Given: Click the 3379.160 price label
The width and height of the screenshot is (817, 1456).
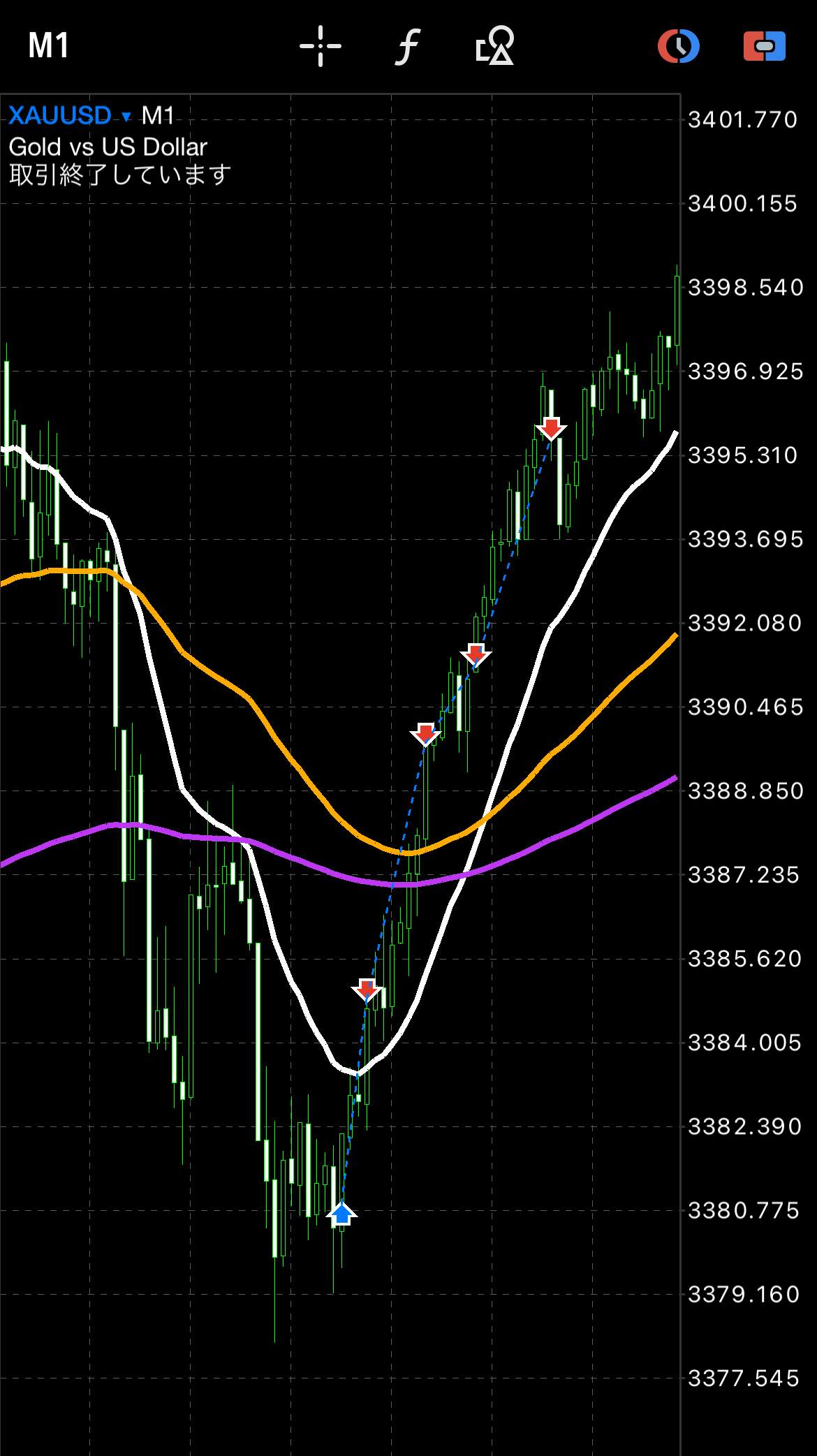Looking at the screenshot, I should pos(744,1295).
